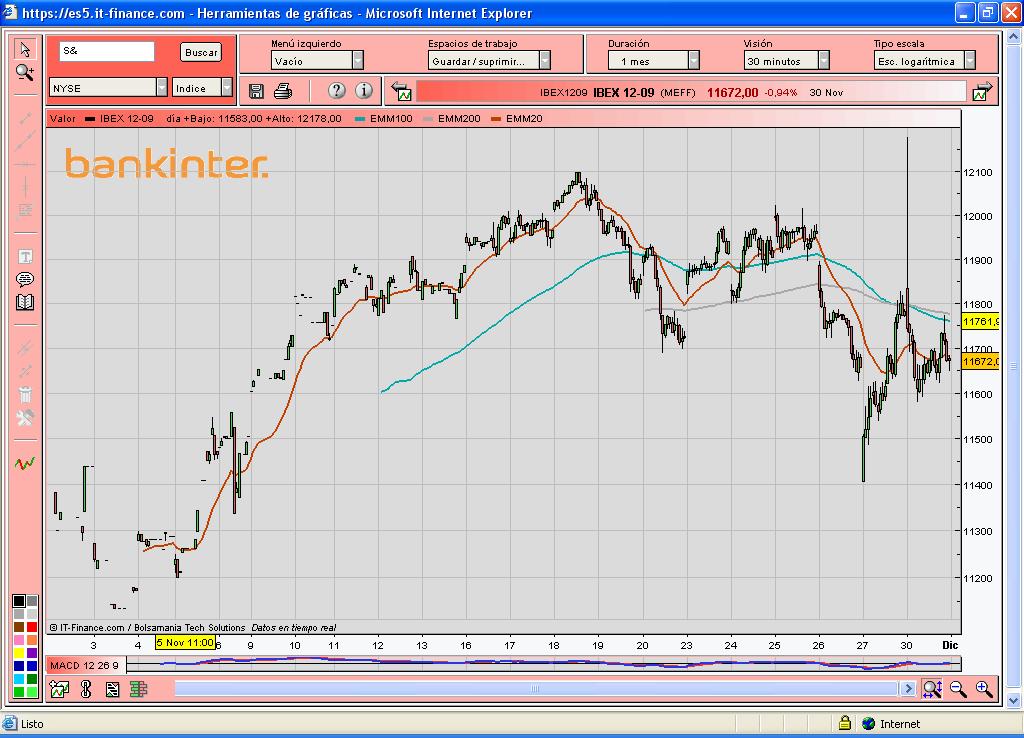Image resolution: width=1024 pixels, height=738 pixels.
Task: Open the NYSE market dropdown
Action: pos(108,88)
